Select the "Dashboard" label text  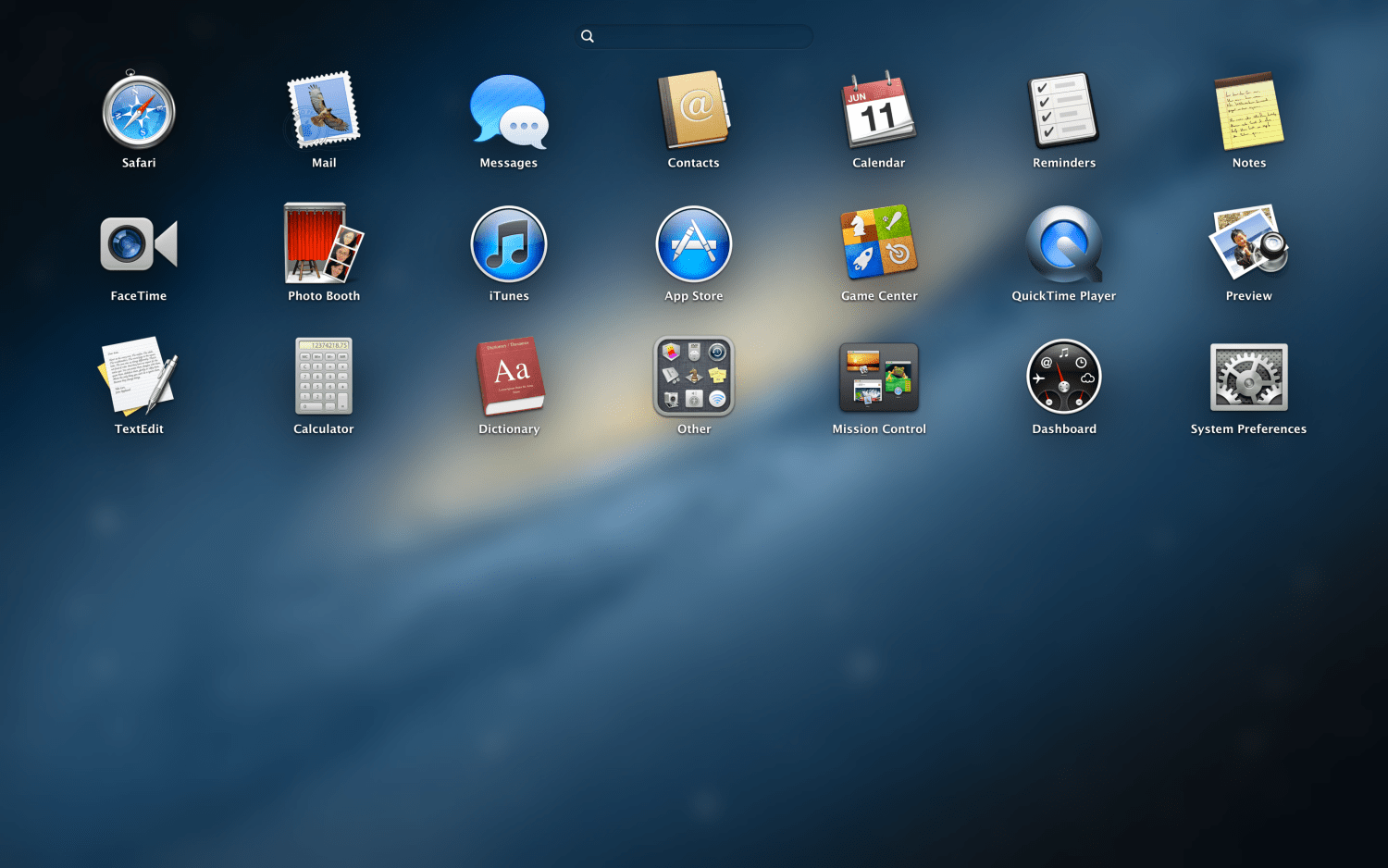tap(1064, 429)
